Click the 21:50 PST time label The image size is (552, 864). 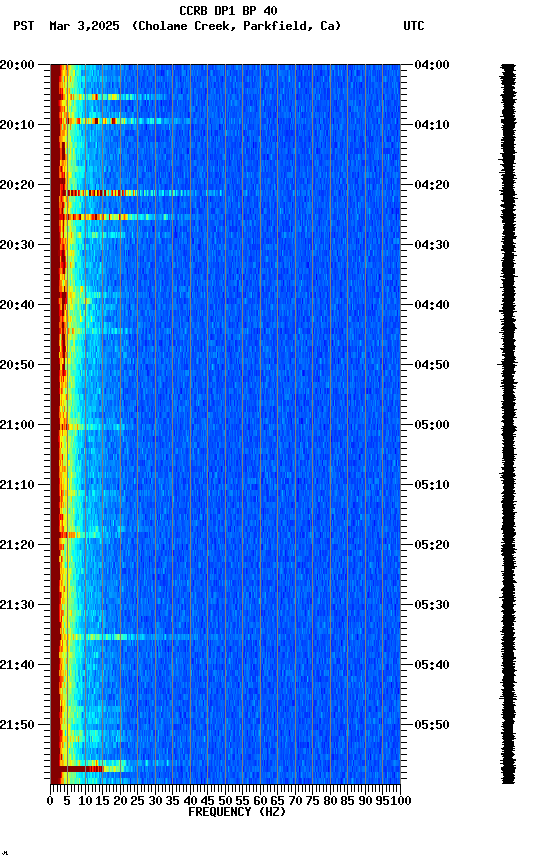[17, 725]
